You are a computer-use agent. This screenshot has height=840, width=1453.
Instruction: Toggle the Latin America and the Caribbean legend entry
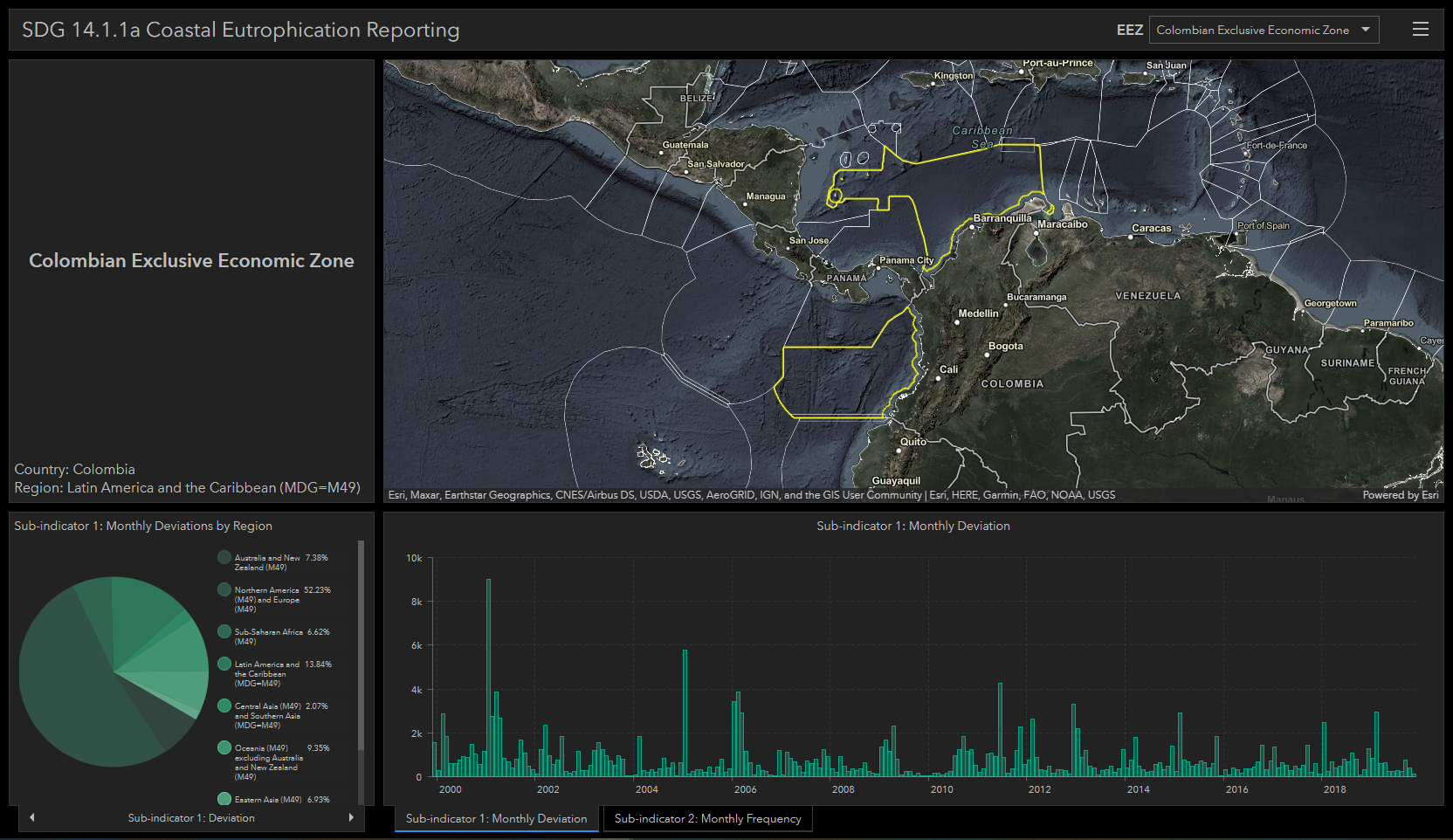tap(224, 664)
